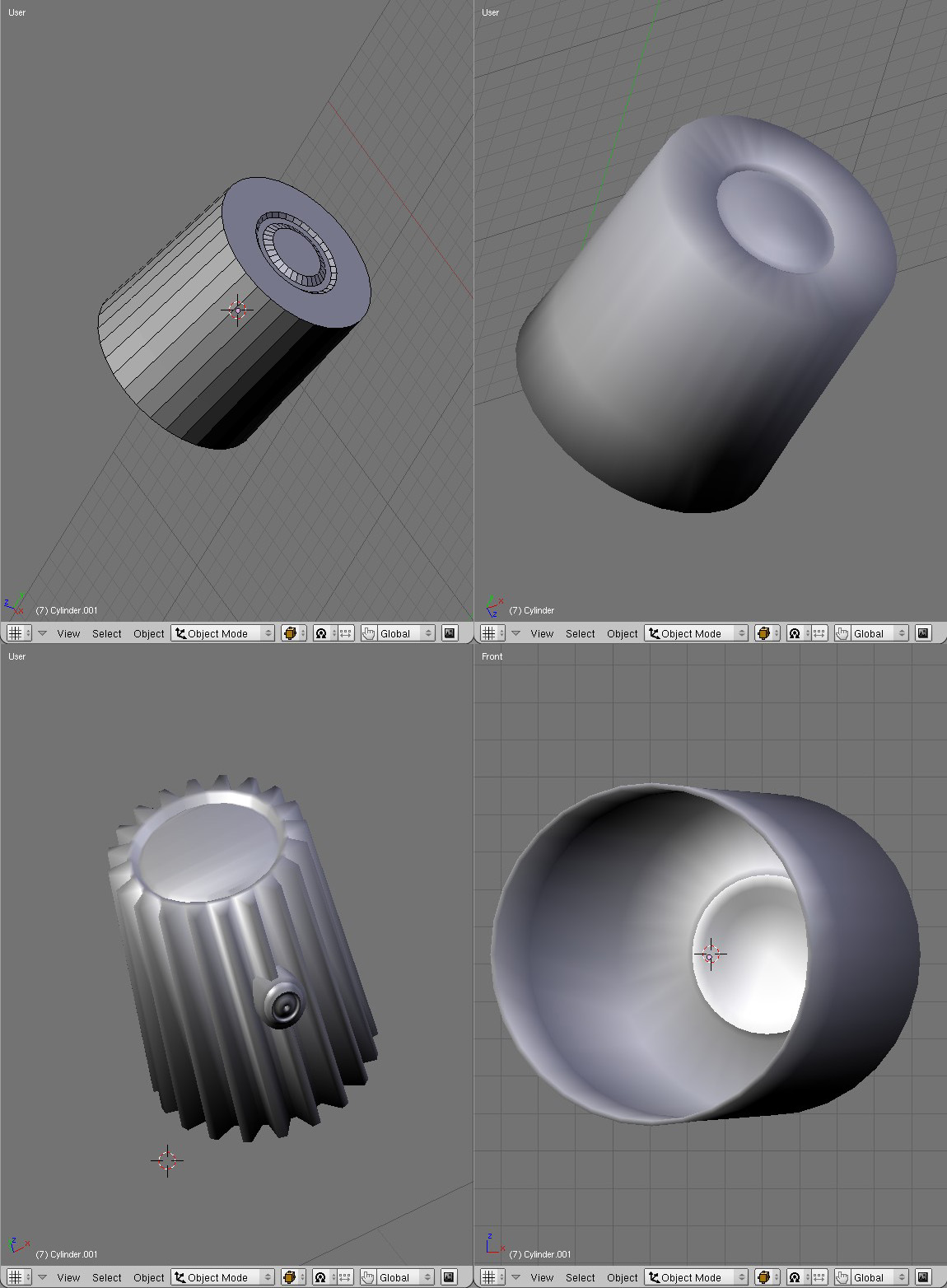
Task: Toggle 3D manipulator hand in gear model viewport
Action: (x=368, y=1277)
